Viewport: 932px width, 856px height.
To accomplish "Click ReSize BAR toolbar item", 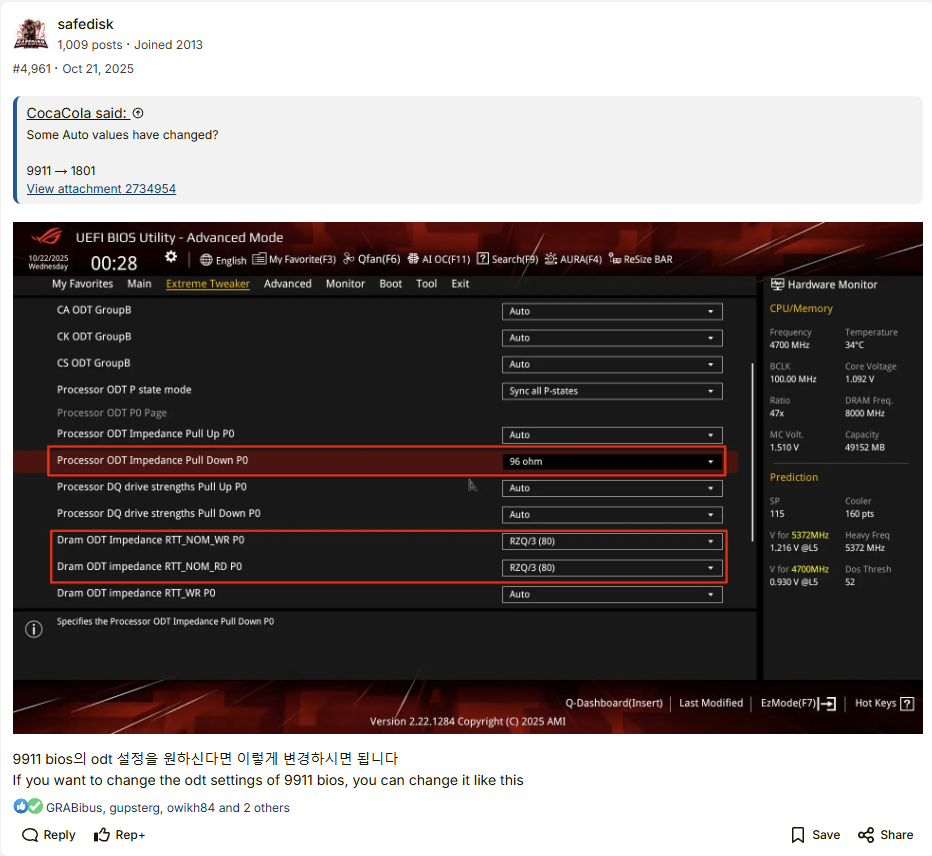I will click(x=641, y=259).
